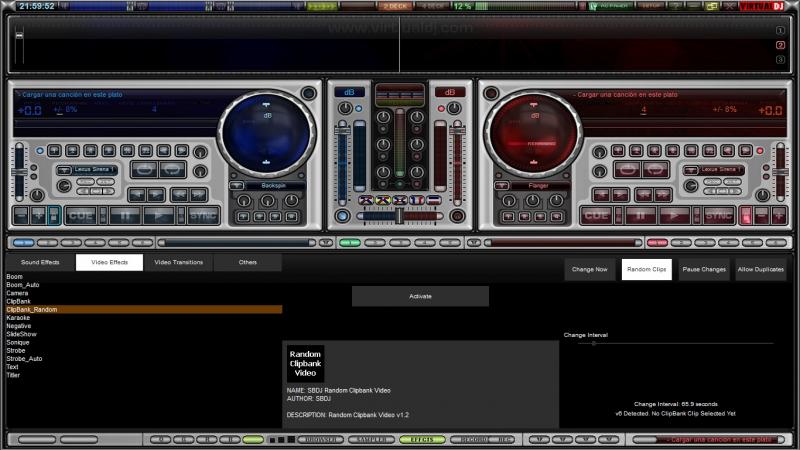Set loop in on left deck

pyautogui.click(x=144, y=169)
